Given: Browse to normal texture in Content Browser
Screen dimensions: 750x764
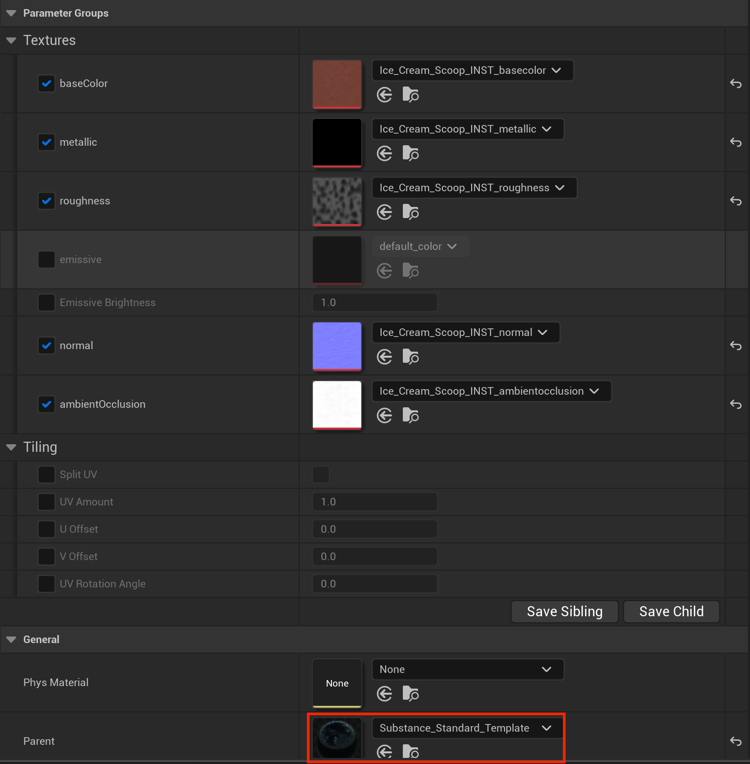Looking at the screenshot, I should [410, 357].
